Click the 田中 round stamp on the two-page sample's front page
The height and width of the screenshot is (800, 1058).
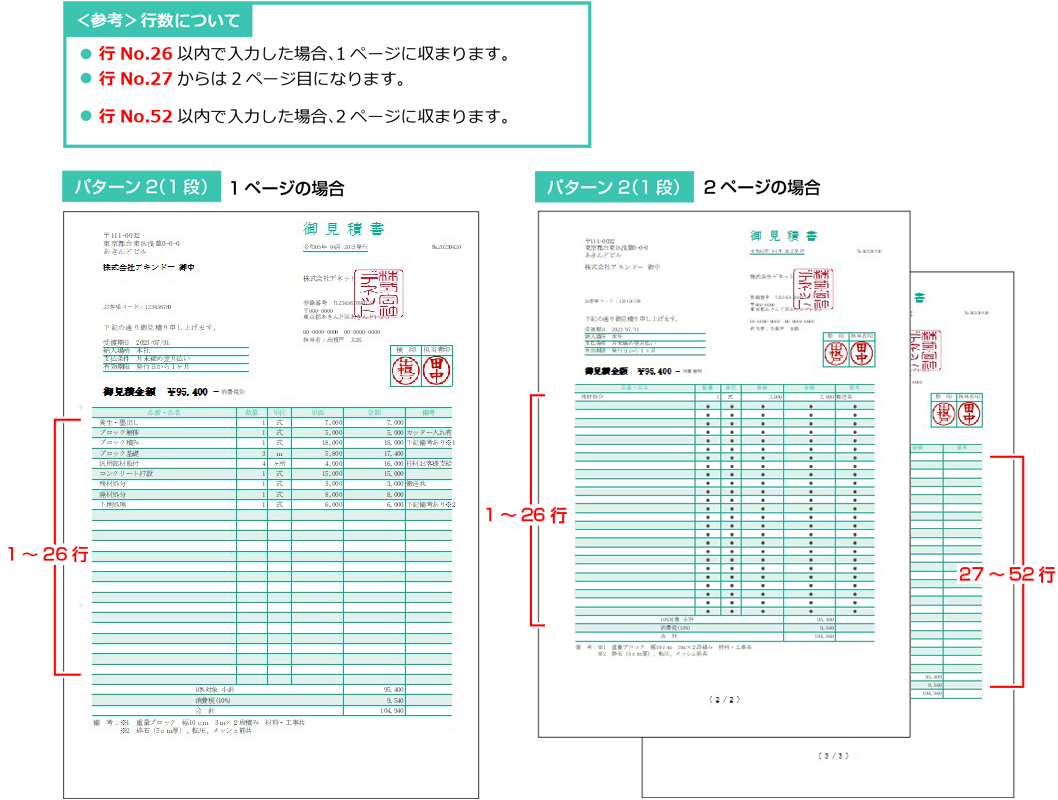[x=862, y=353]
